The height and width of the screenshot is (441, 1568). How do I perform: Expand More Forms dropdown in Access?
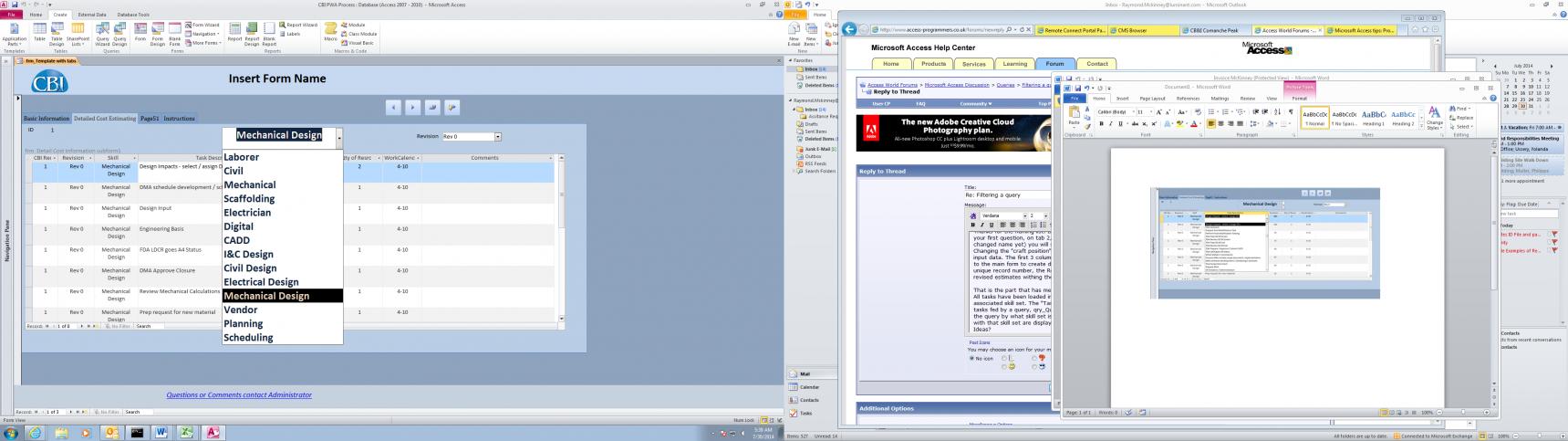coord(202,43)
